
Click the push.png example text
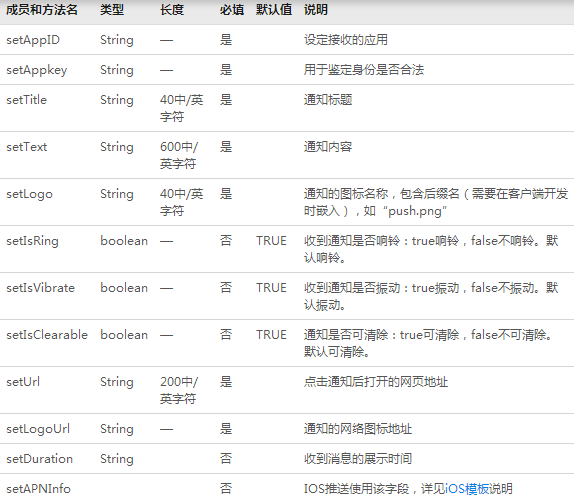tap(415, 212)
